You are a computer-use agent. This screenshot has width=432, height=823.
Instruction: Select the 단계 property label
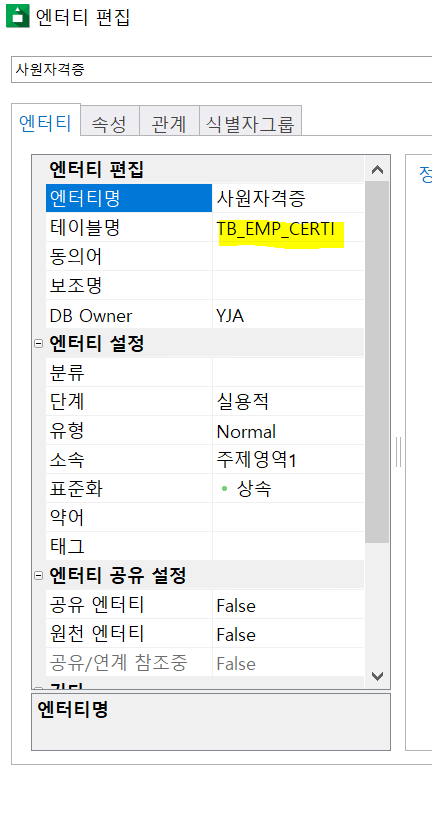pyautogui.click(x=67, y=402)
